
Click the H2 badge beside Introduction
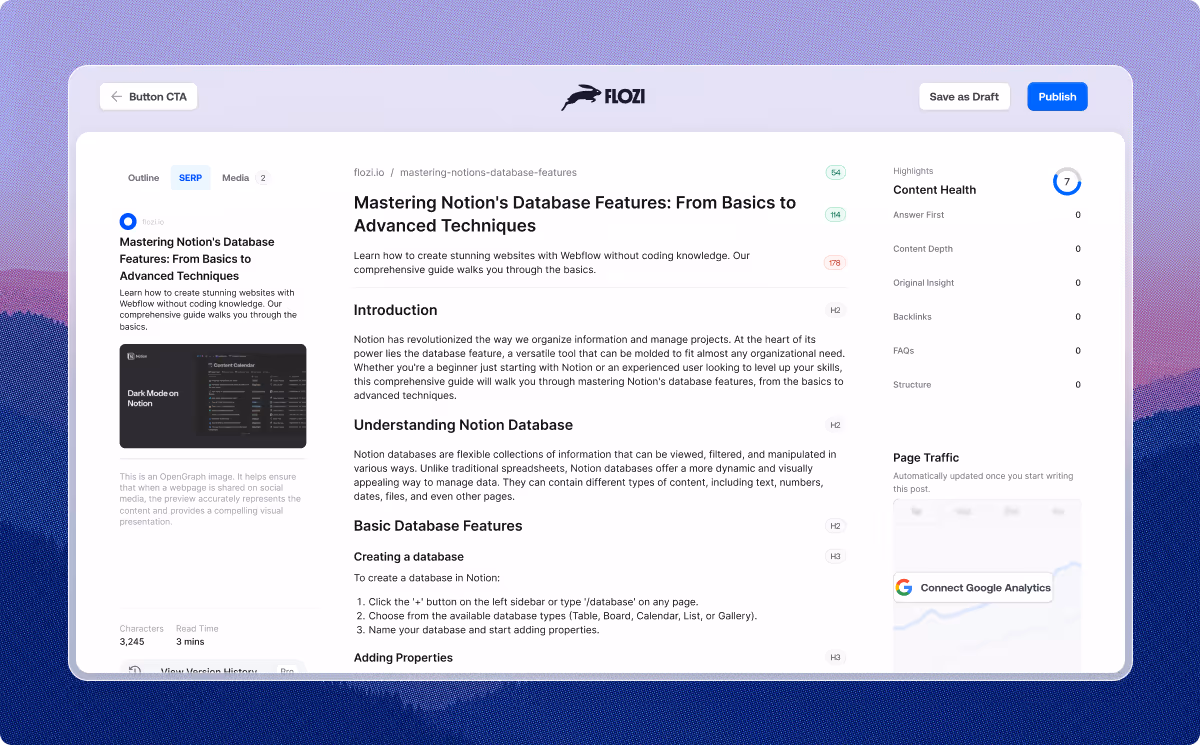click(835, 310)
